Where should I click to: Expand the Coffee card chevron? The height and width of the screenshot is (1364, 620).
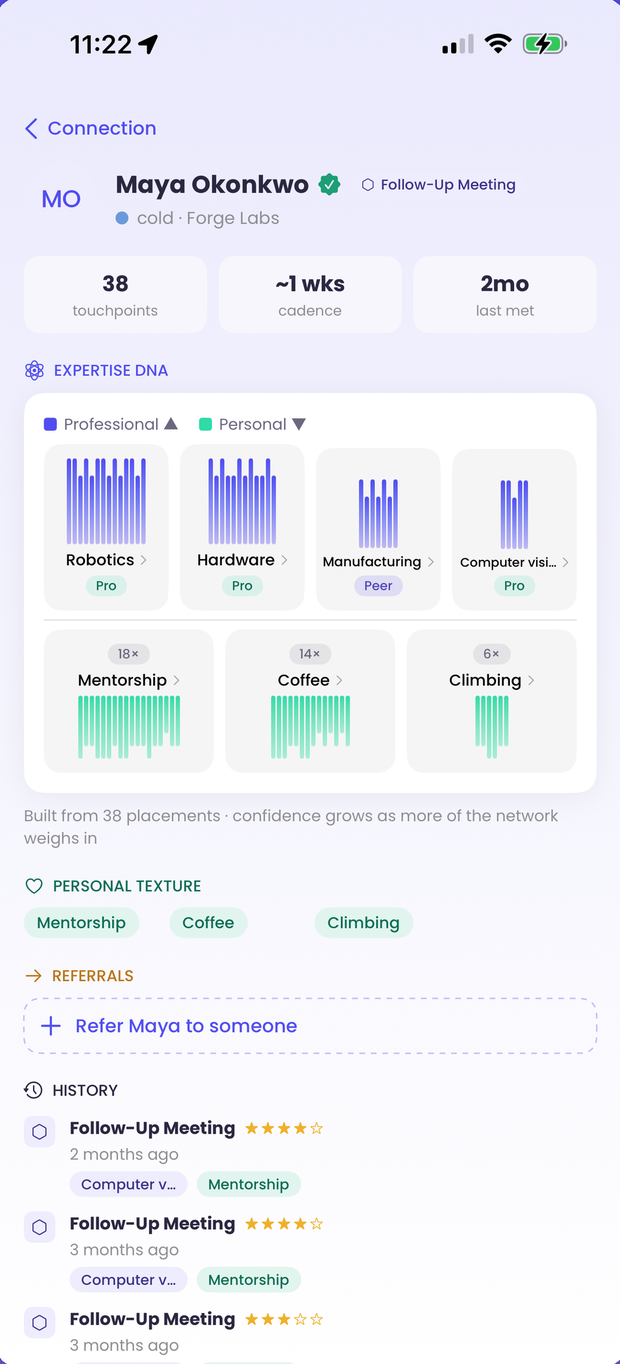pos(340,680)
